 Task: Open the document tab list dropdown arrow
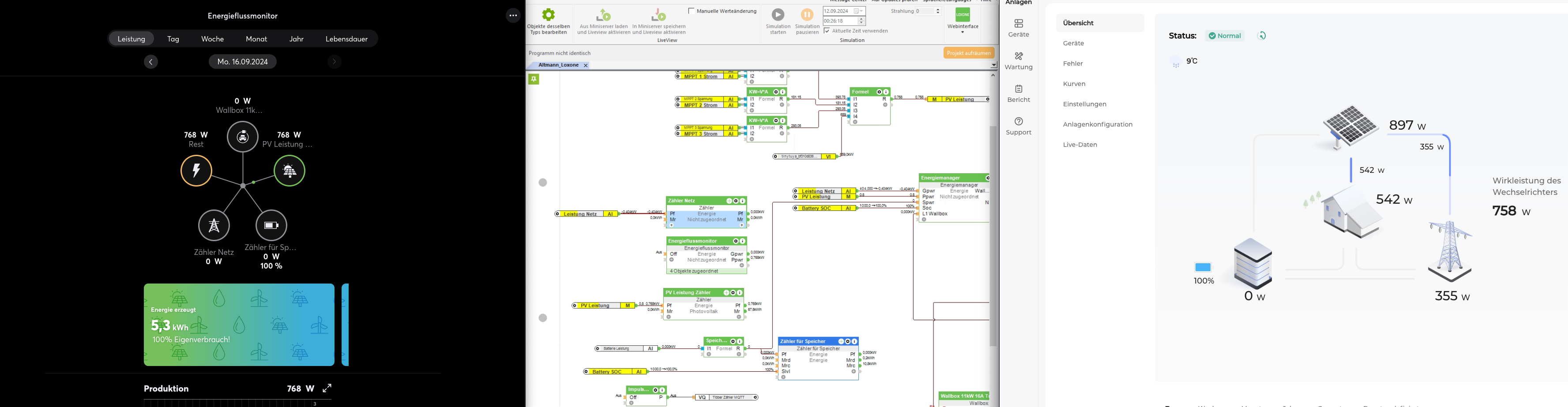point(993,65)
